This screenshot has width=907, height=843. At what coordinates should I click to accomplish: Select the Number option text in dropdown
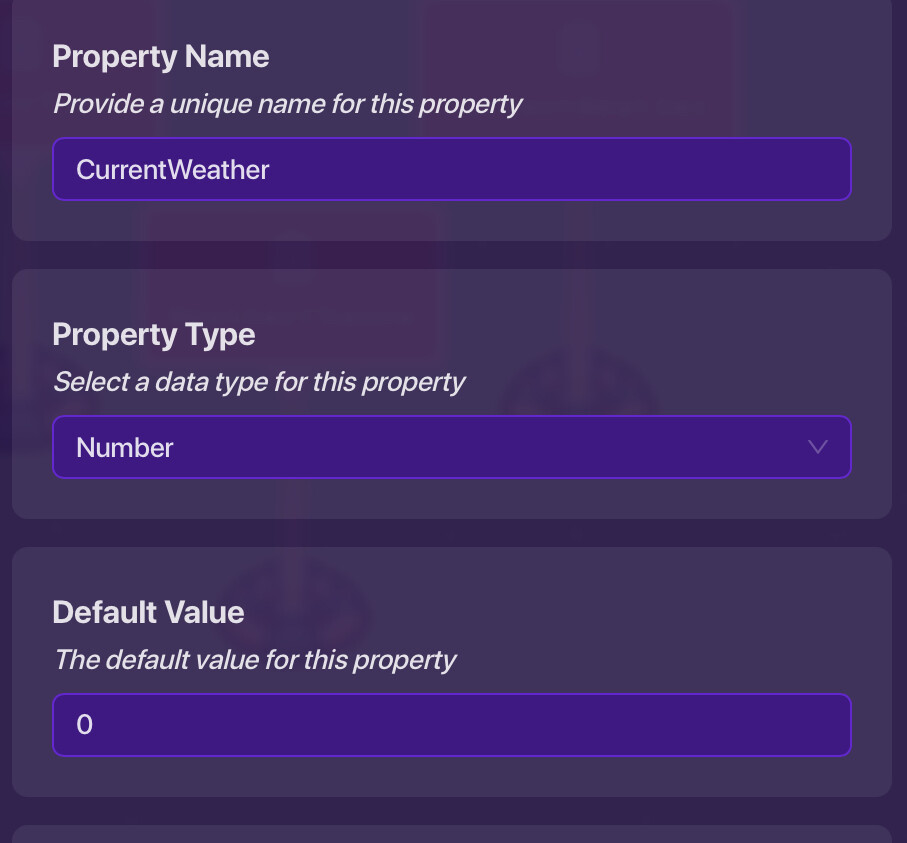coord(125,447)
